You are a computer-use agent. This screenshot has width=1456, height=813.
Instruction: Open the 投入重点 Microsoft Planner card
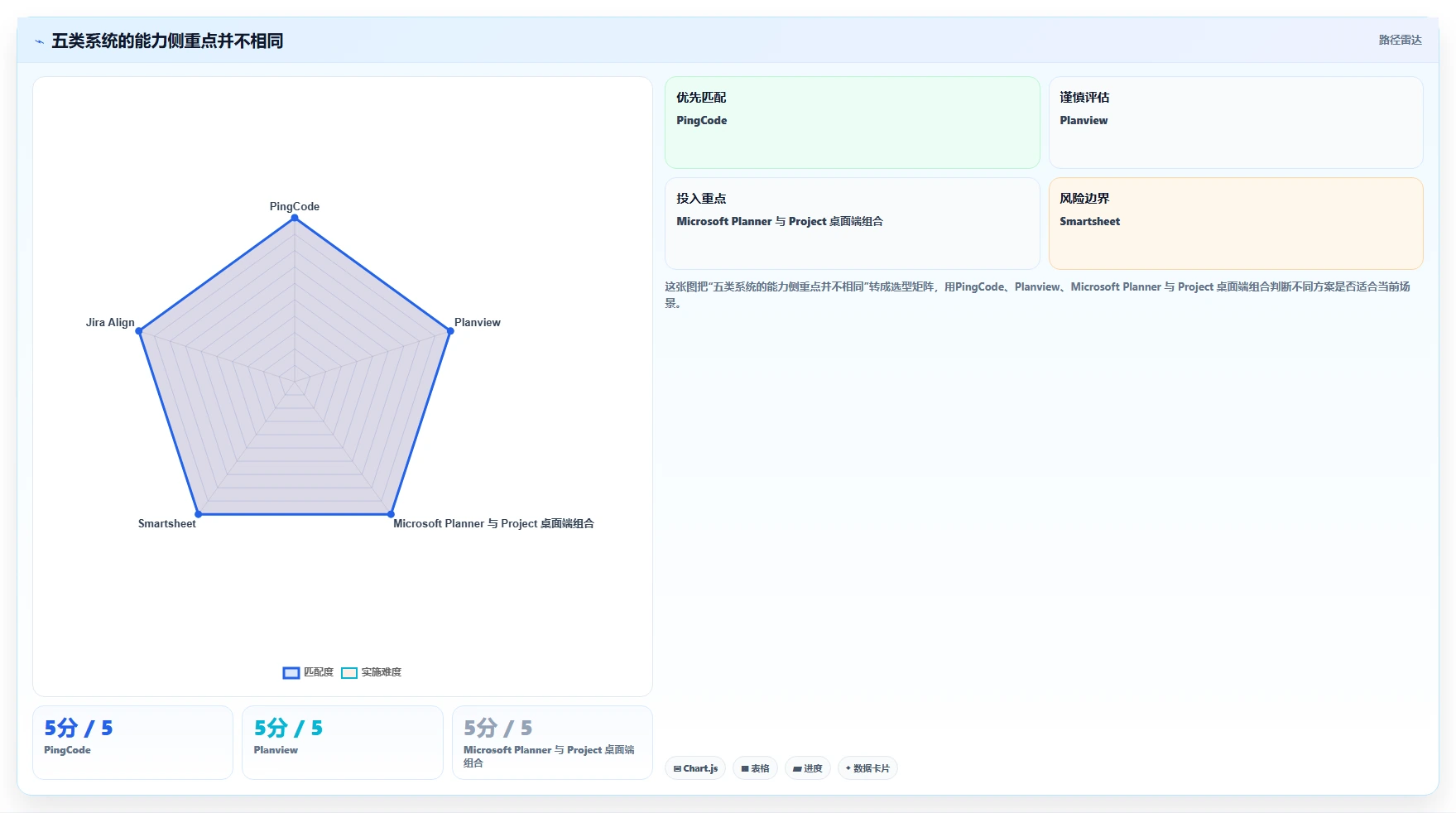click(x=852, y=224)
